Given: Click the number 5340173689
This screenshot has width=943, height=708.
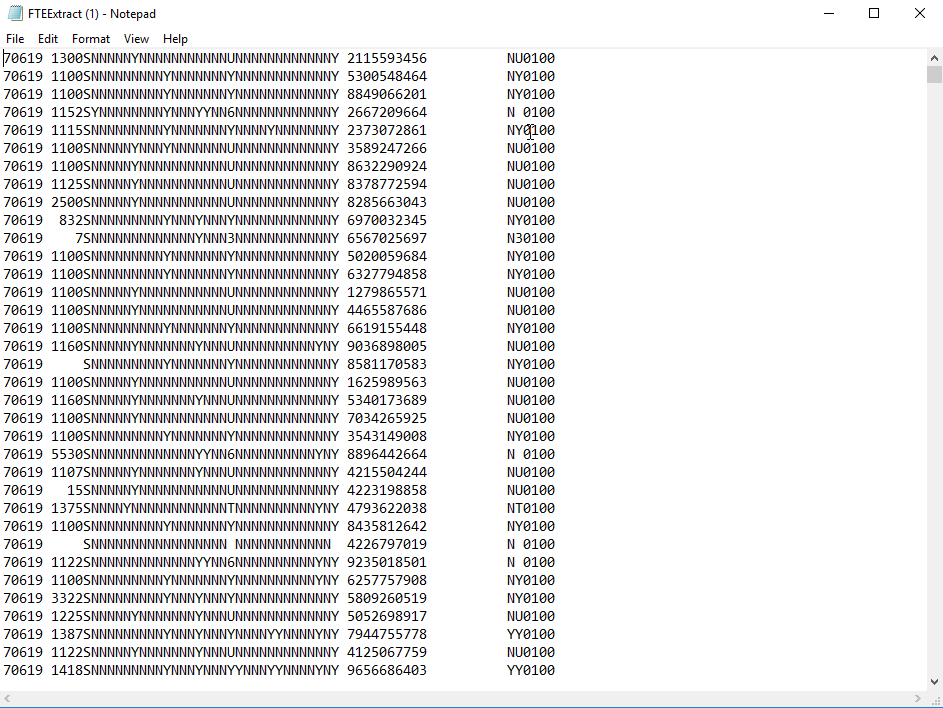Looking at the screenshot, I should (387, 401).
